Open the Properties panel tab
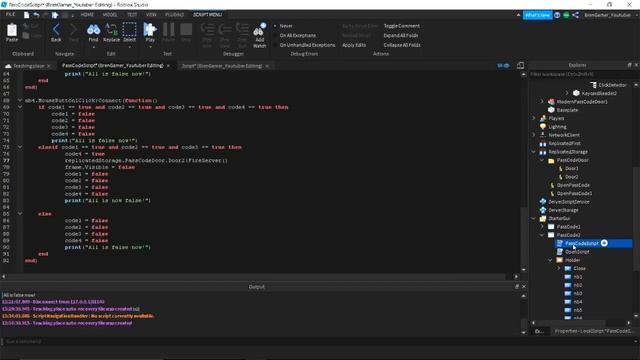Image resolution: width=640 pixels, height=360 pixels. [x=592, y=331]
